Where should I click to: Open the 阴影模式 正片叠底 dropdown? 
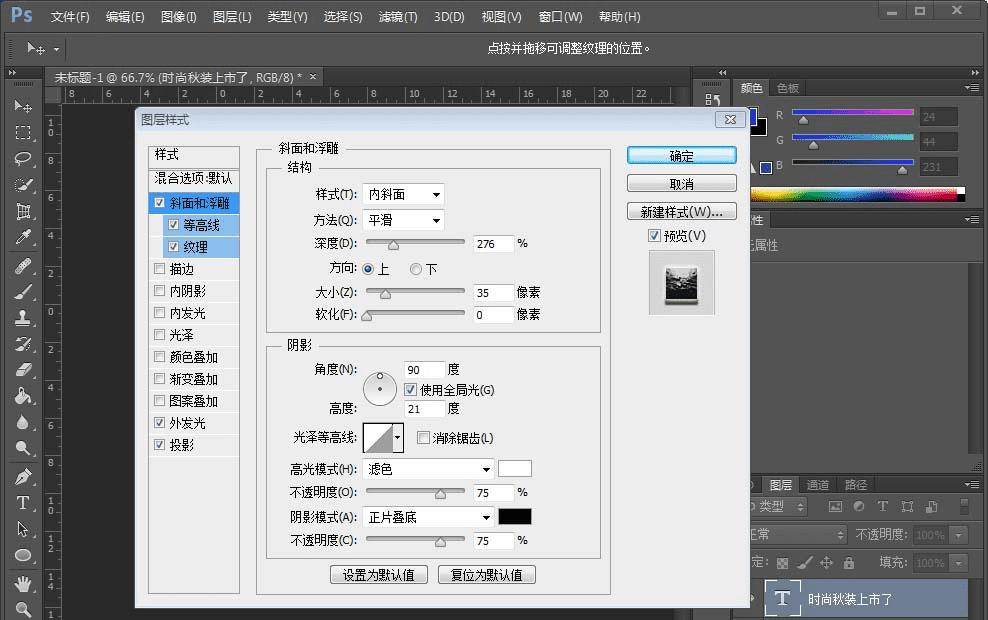tap(429, 517)
